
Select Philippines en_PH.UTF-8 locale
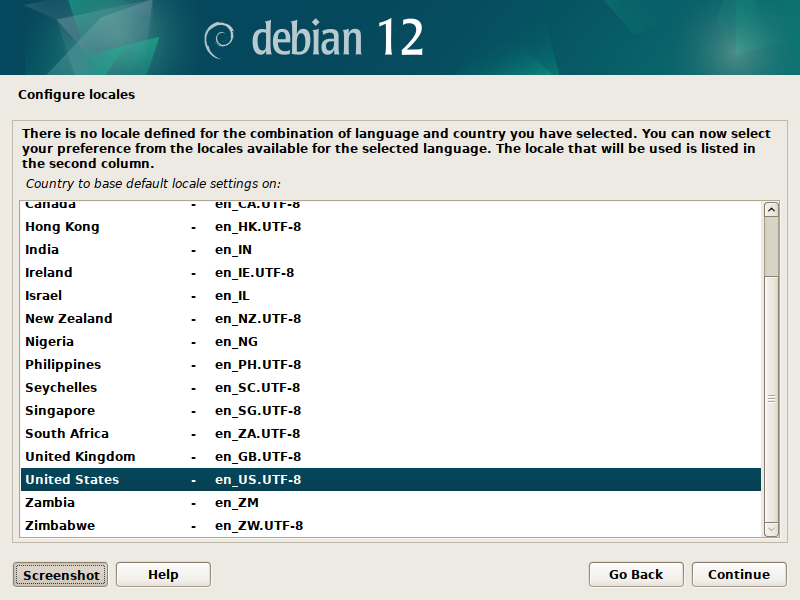[391, 364]
